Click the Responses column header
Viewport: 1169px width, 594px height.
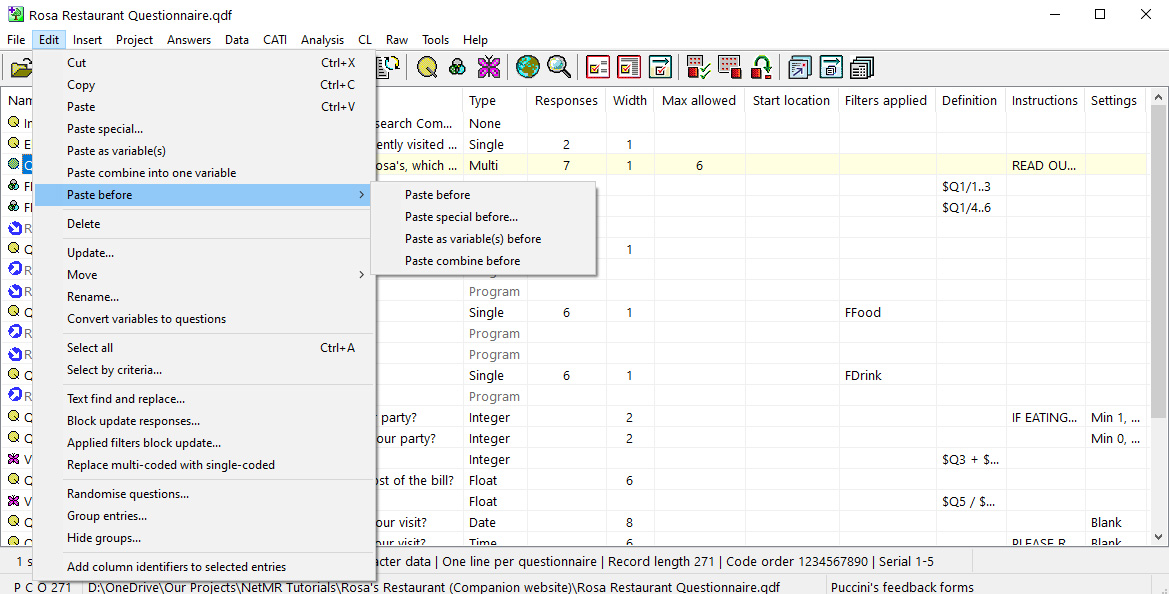pyautogui.click(x=566, y=101)
